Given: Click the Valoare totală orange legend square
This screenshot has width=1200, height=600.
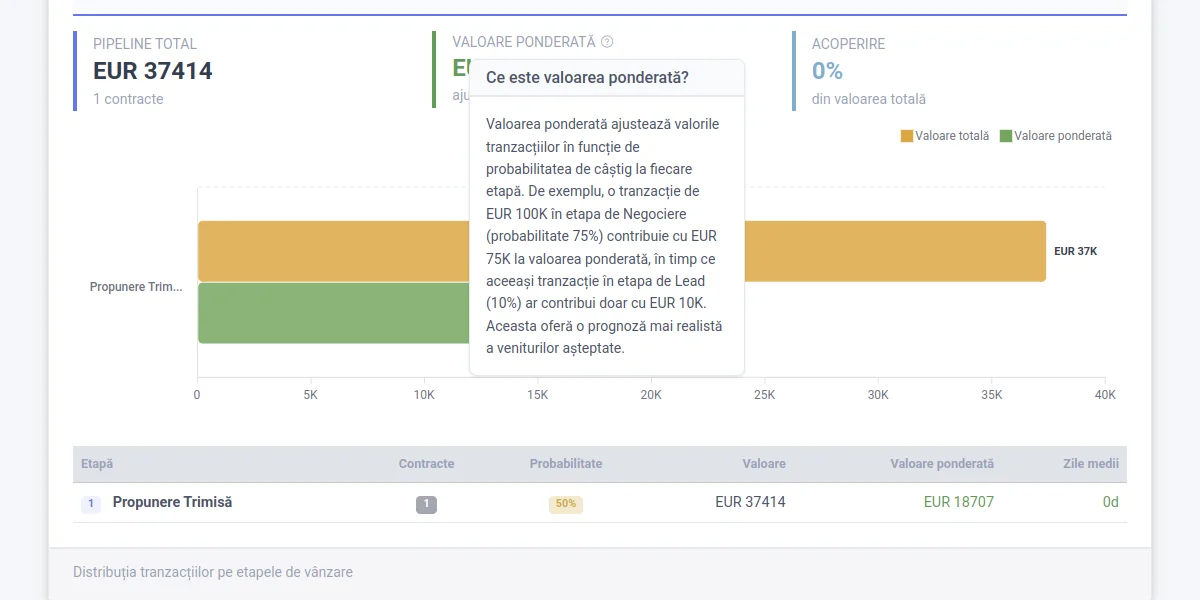Looking at the screenshot, I should 906,135.
